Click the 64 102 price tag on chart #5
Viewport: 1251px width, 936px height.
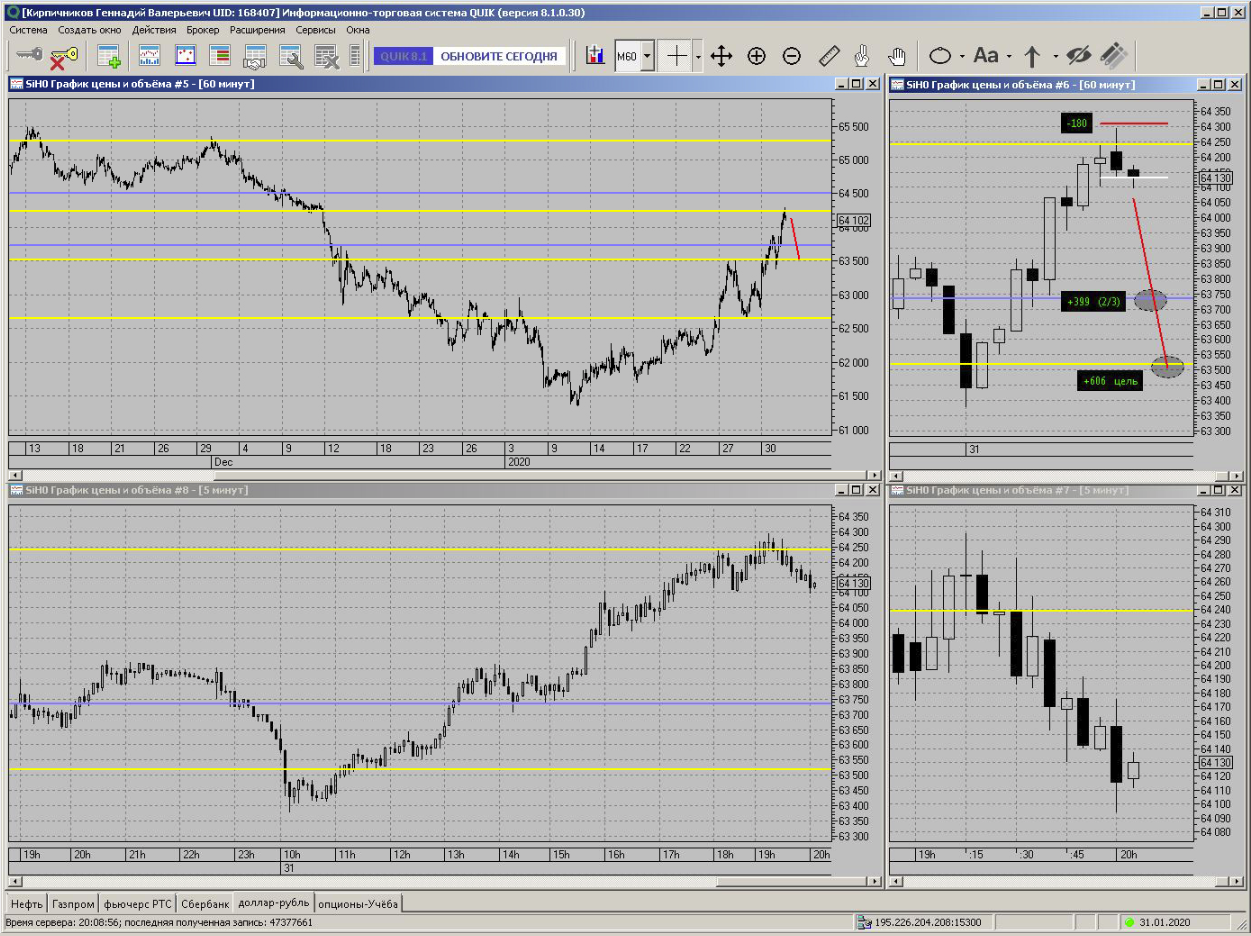click(x=853, y=220)
